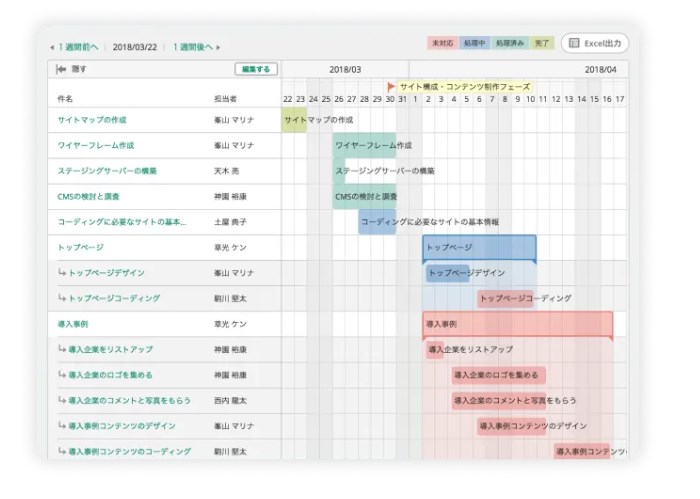Viewport: 700px width, 499px height.
Task: Click the red milestone flag icon
Action: [x=392, y=87]
